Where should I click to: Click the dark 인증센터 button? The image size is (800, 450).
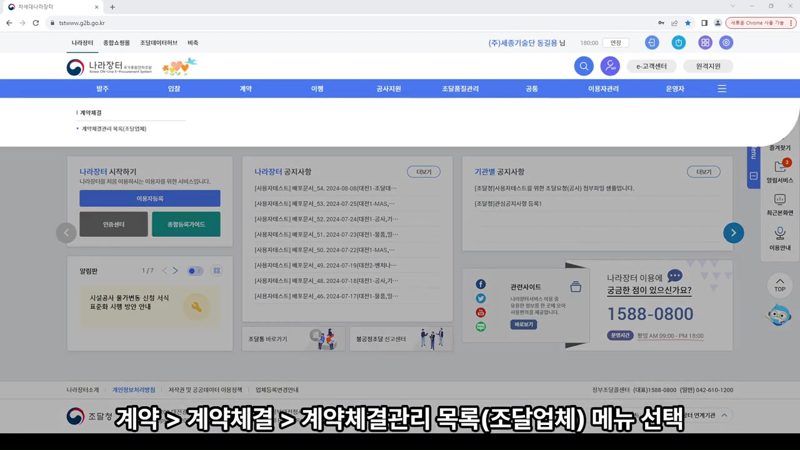pos(113,224)
